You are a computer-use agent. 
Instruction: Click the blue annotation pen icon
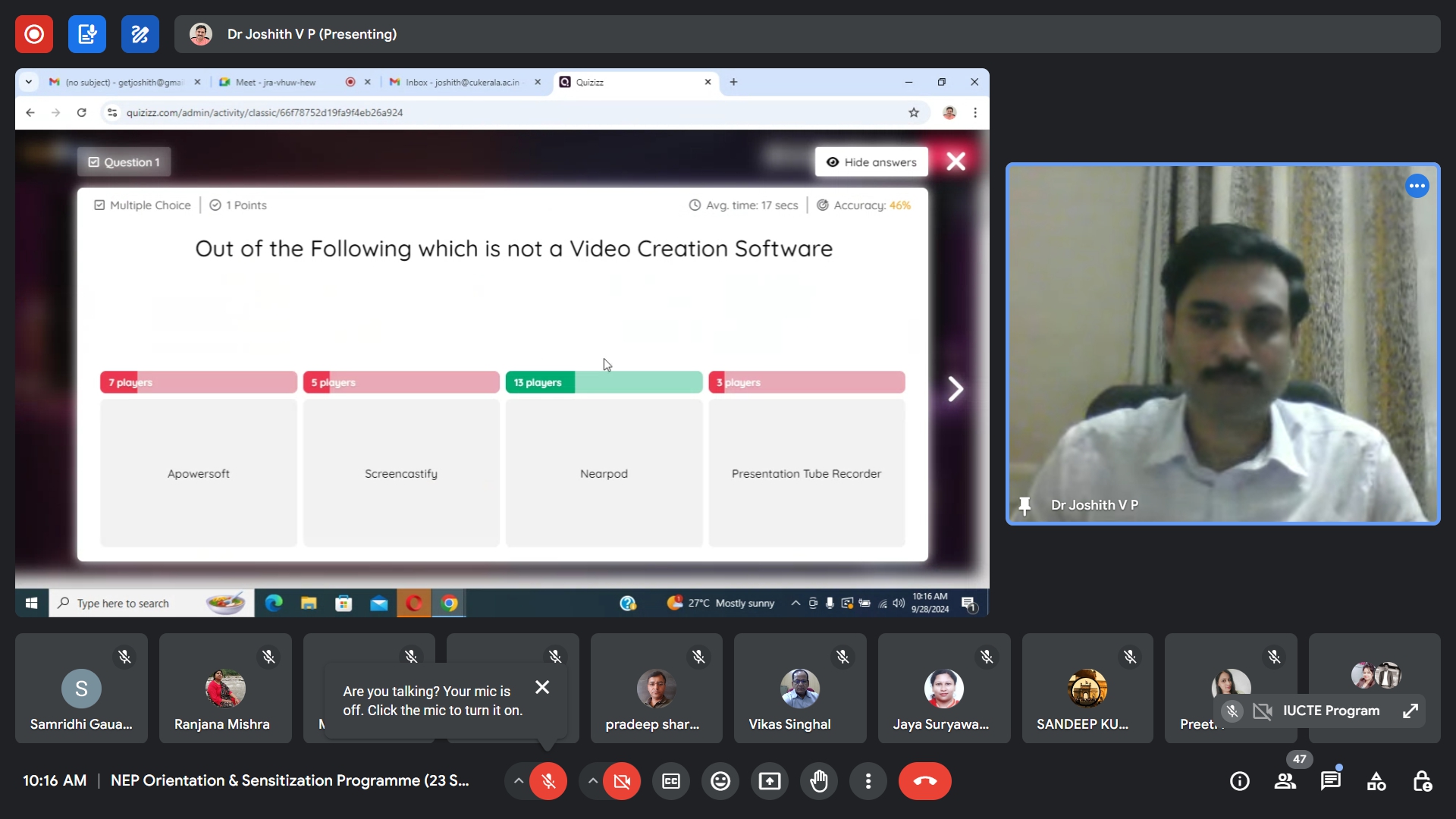point(140,34)
